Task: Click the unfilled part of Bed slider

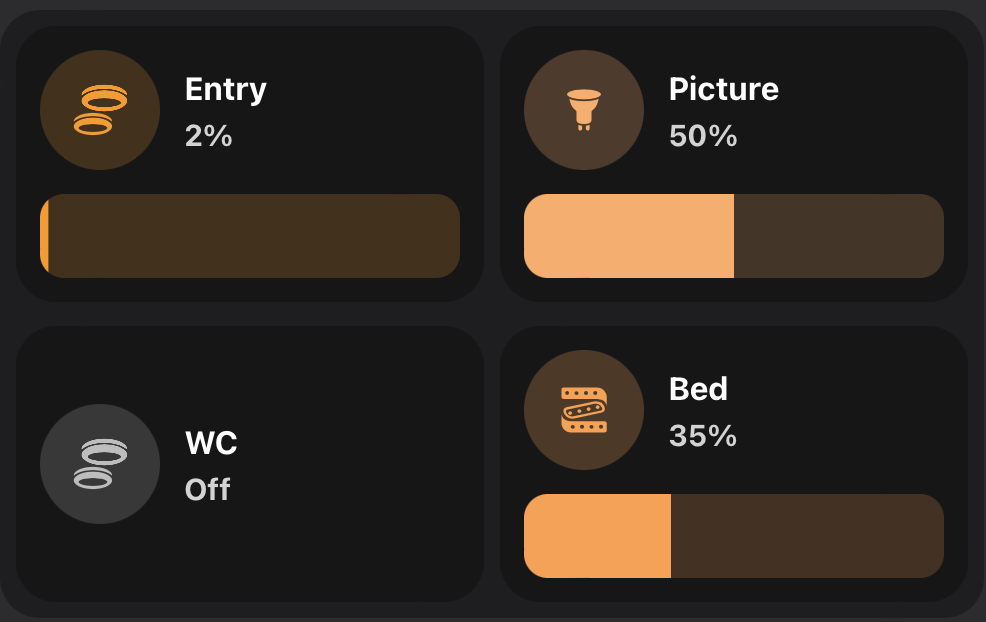Action: (x=807, y=536)
